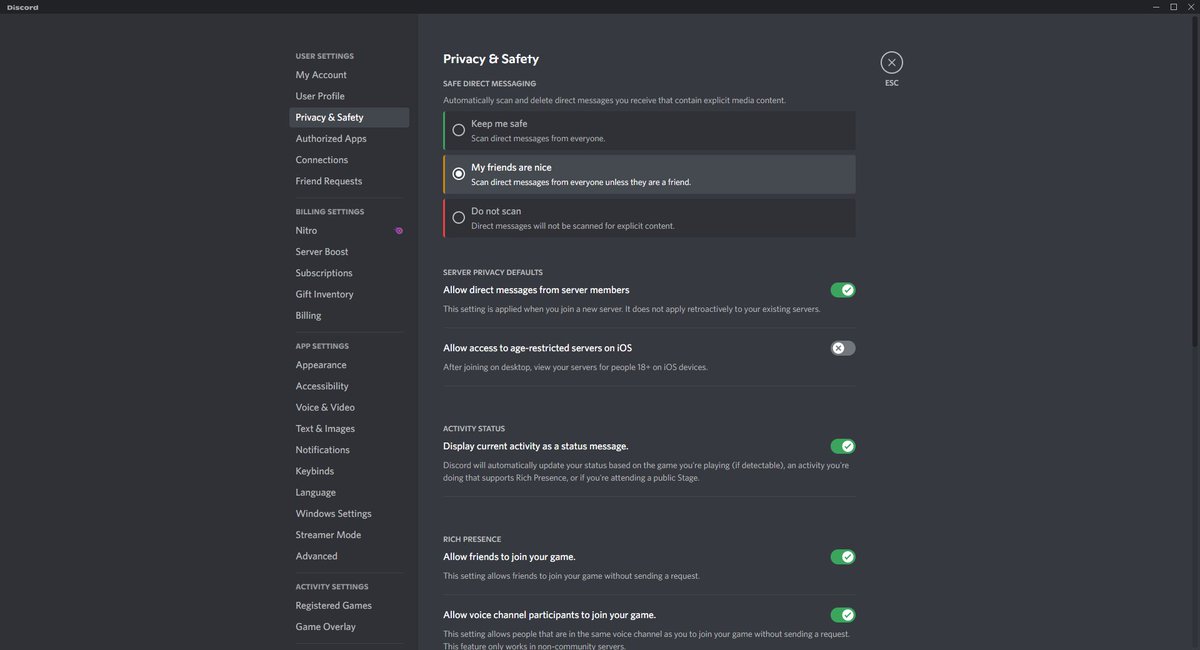The image size is (1200, 650).
Task: Click the 'BILLING SETTINGS' sidebar header
Action: [330, 212]
